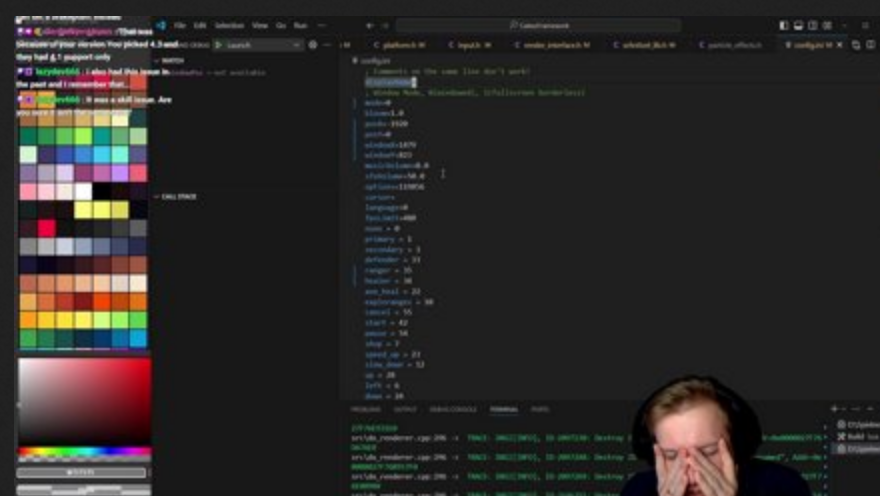The image size is (880, 496).
Task: Open the DEBUG CONSOLE panel tab
Action: click(x=453, y=410)
